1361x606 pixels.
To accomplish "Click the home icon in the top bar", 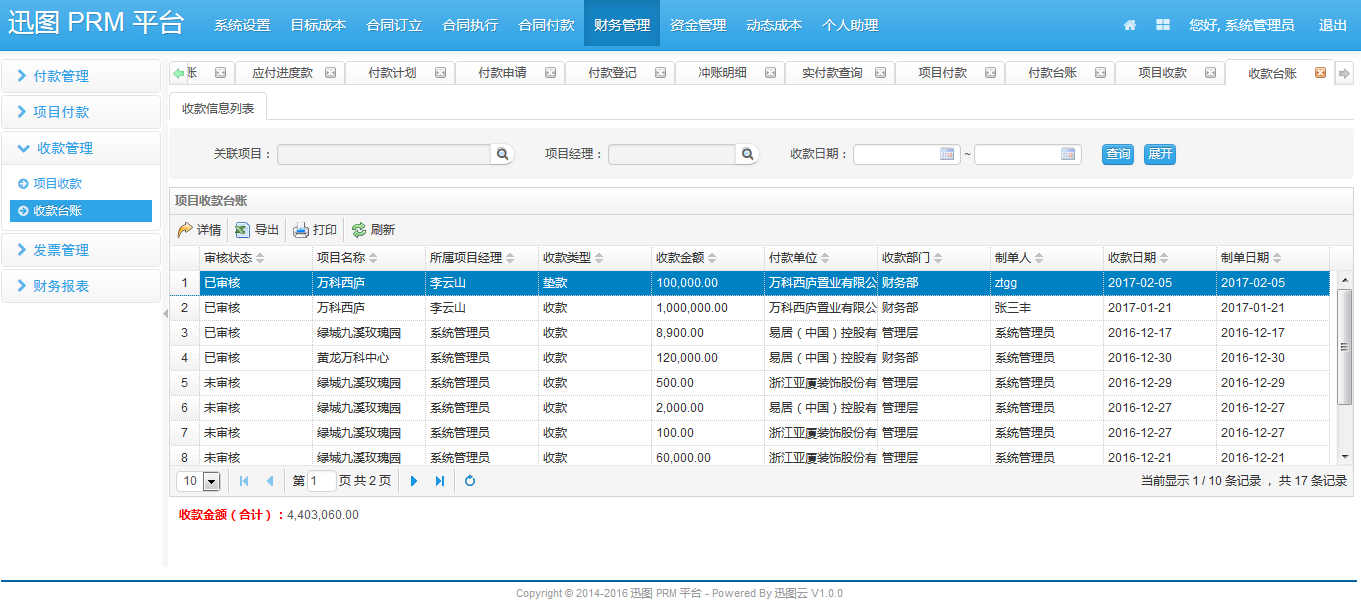I will click(1130, 25).
